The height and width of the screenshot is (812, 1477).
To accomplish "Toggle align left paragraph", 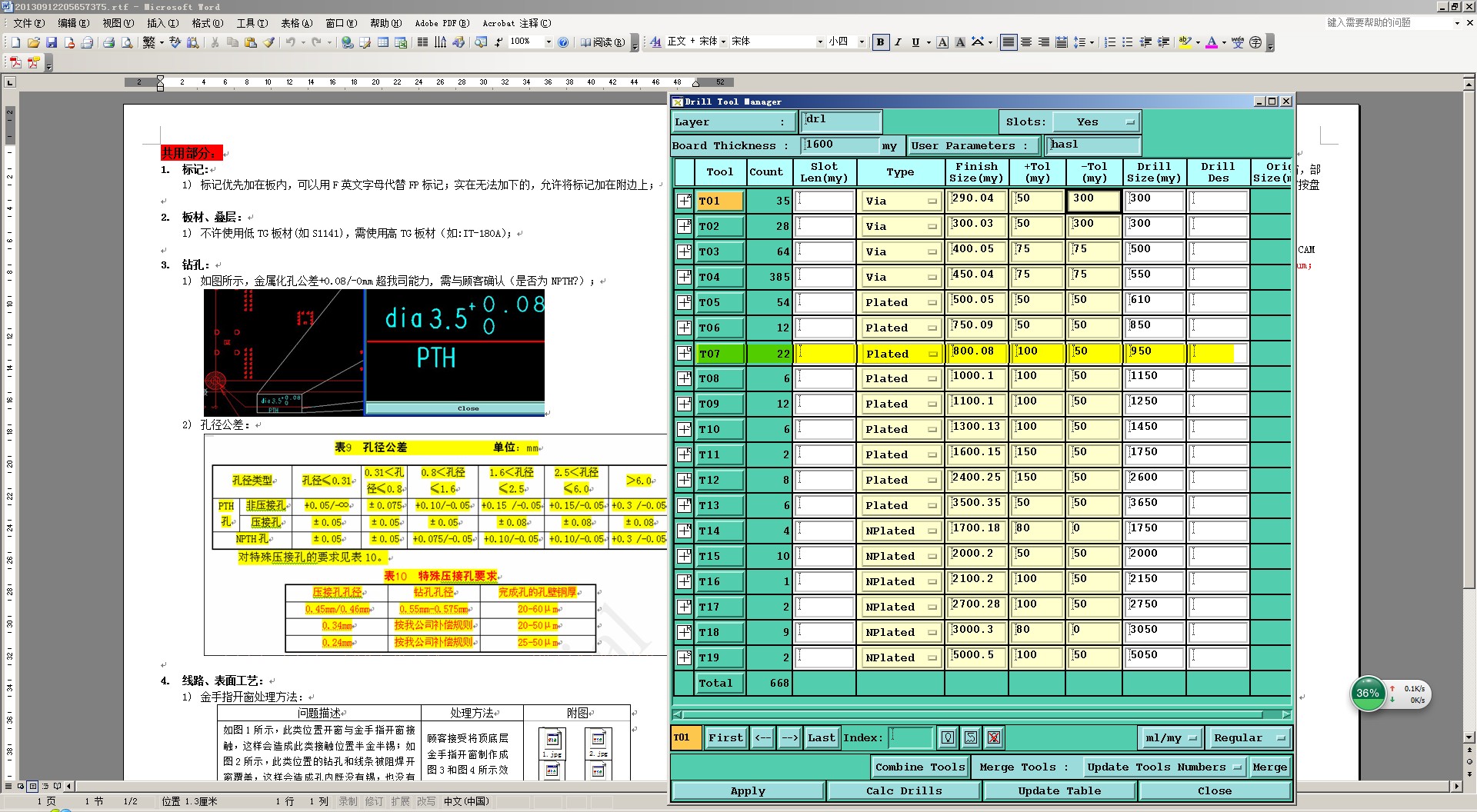I will pos(1008,42).
